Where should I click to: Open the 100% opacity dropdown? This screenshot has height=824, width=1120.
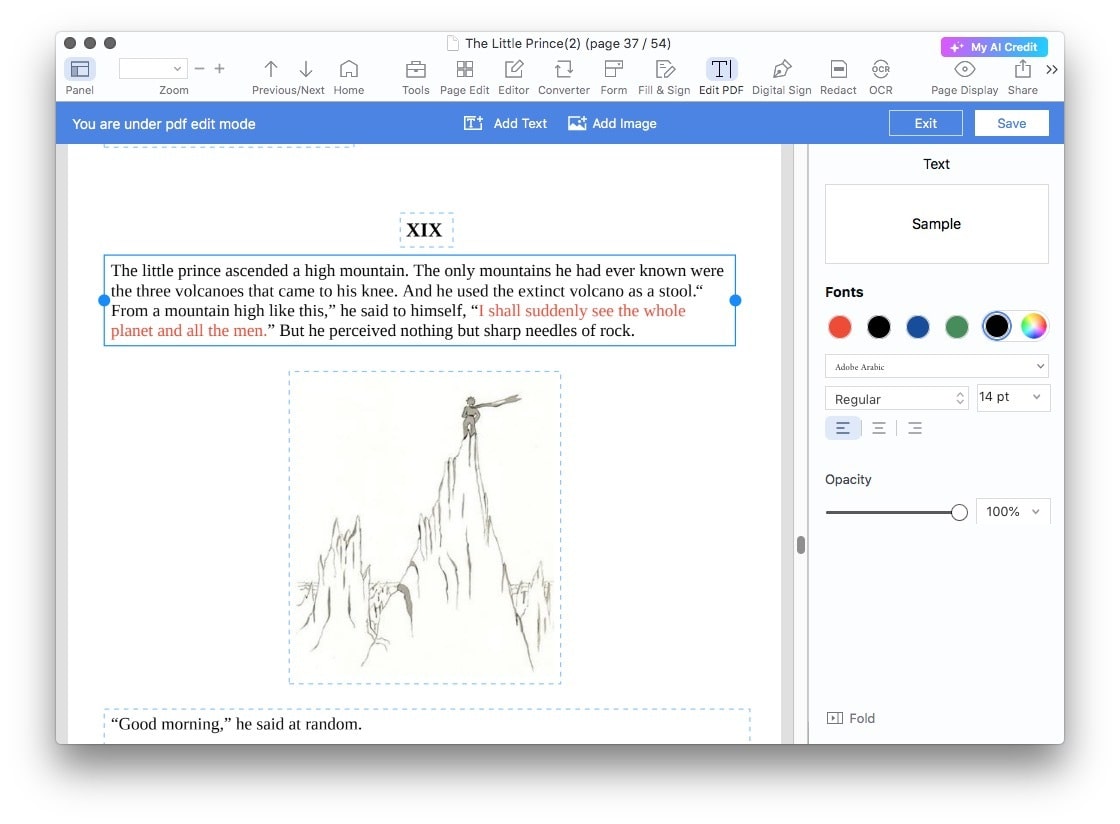point(1013,511)
